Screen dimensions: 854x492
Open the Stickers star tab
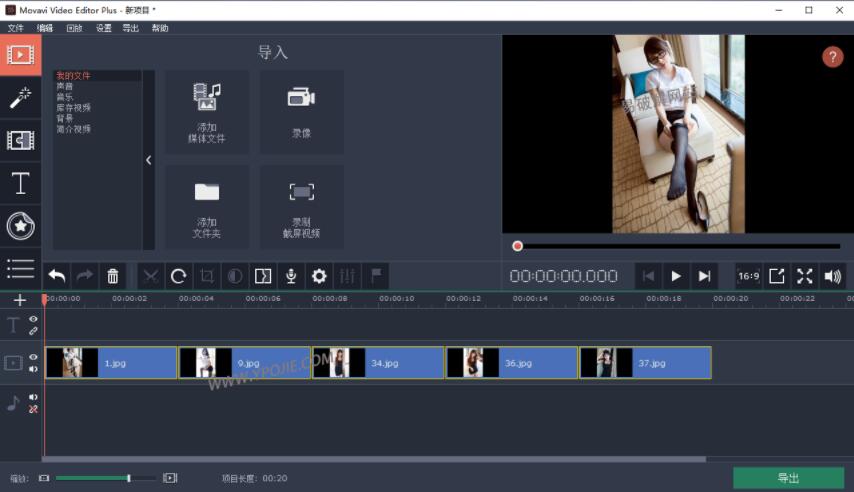pyautogui.click(x=20, y=226)
